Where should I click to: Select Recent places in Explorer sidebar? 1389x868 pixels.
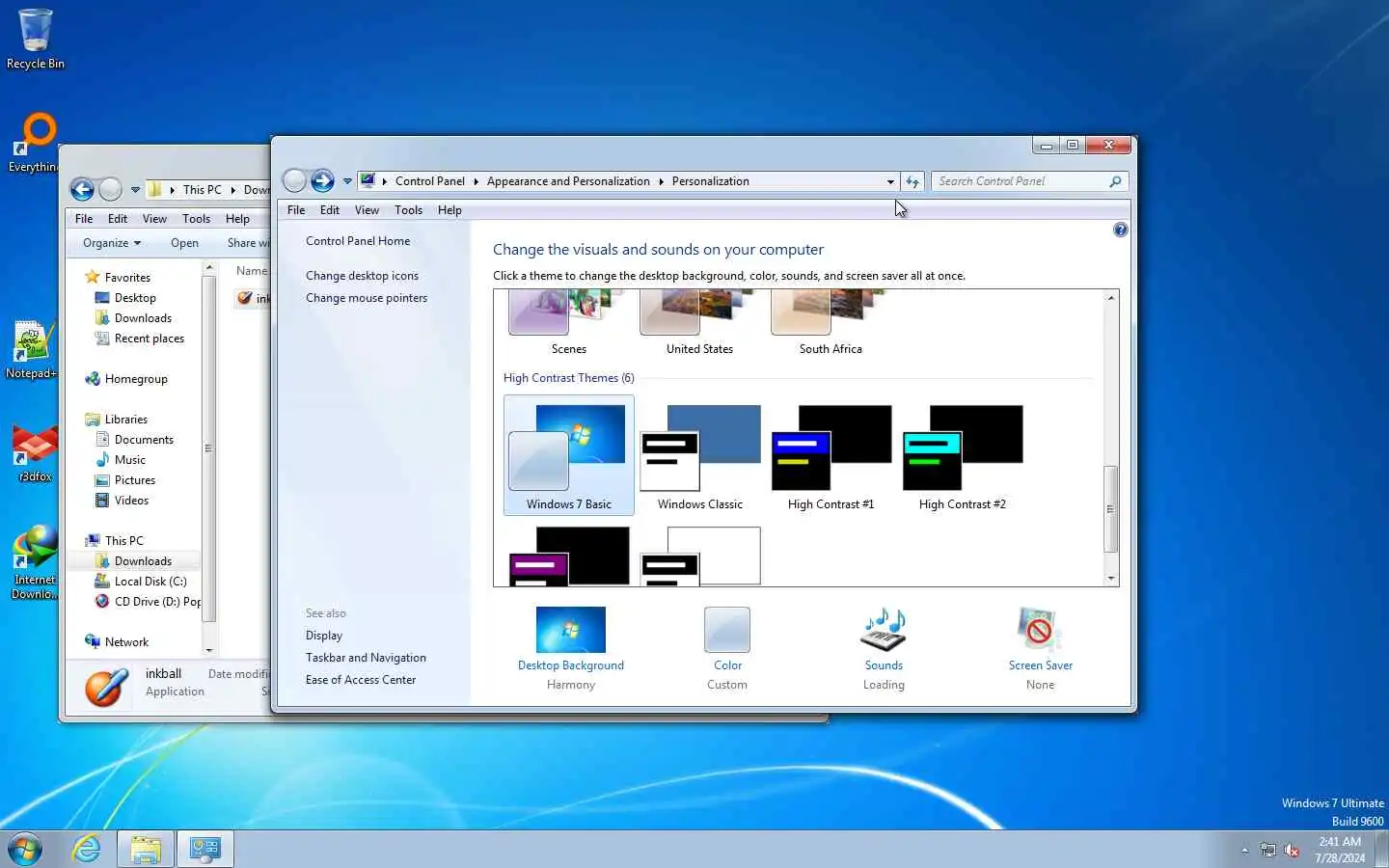point(140,339)
